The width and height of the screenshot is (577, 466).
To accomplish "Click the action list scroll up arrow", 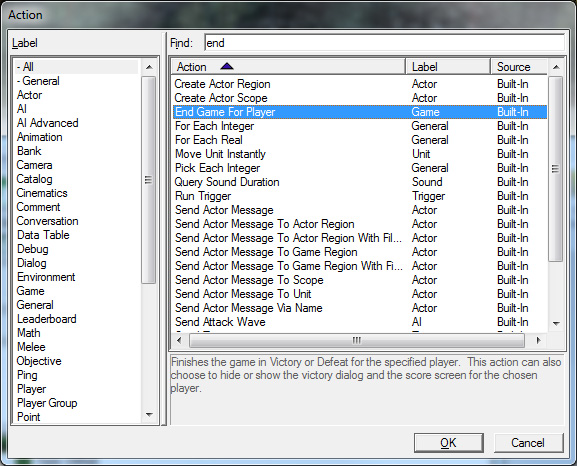I will (556, 67).
